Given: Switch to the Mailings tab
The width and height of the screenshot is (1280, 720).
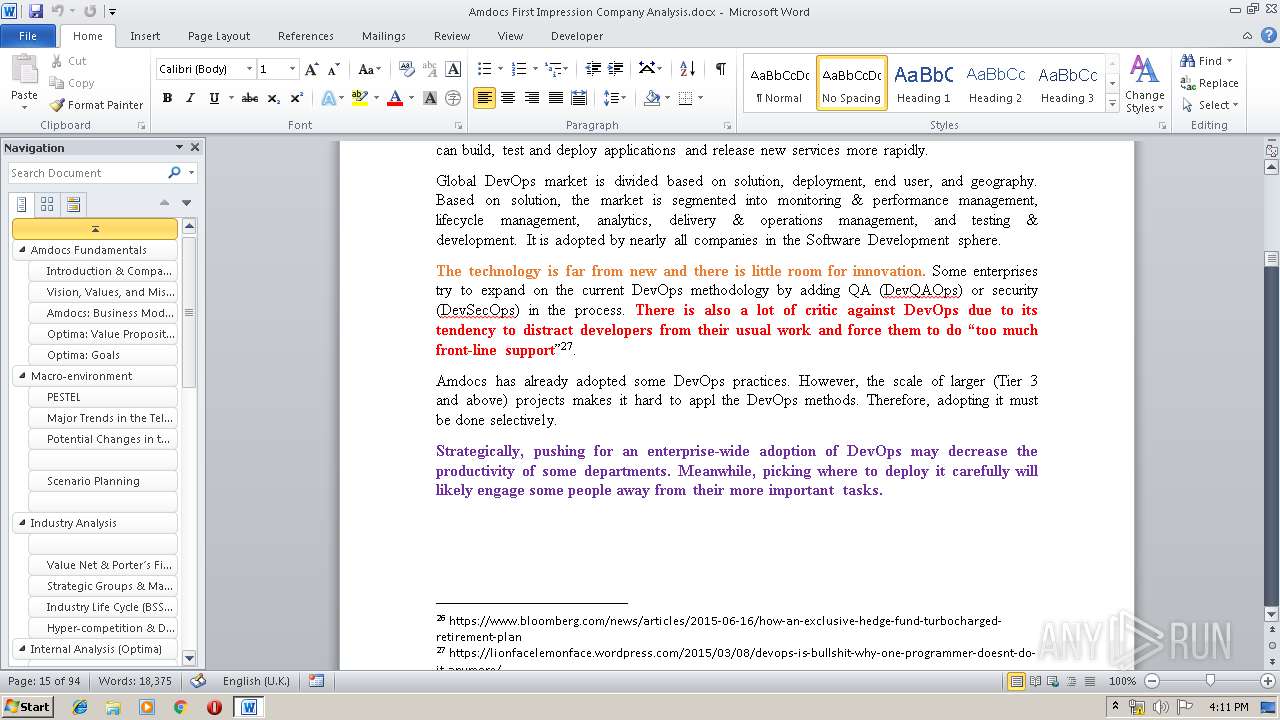Looking at the screenshot, I should (x=384, y=36).
